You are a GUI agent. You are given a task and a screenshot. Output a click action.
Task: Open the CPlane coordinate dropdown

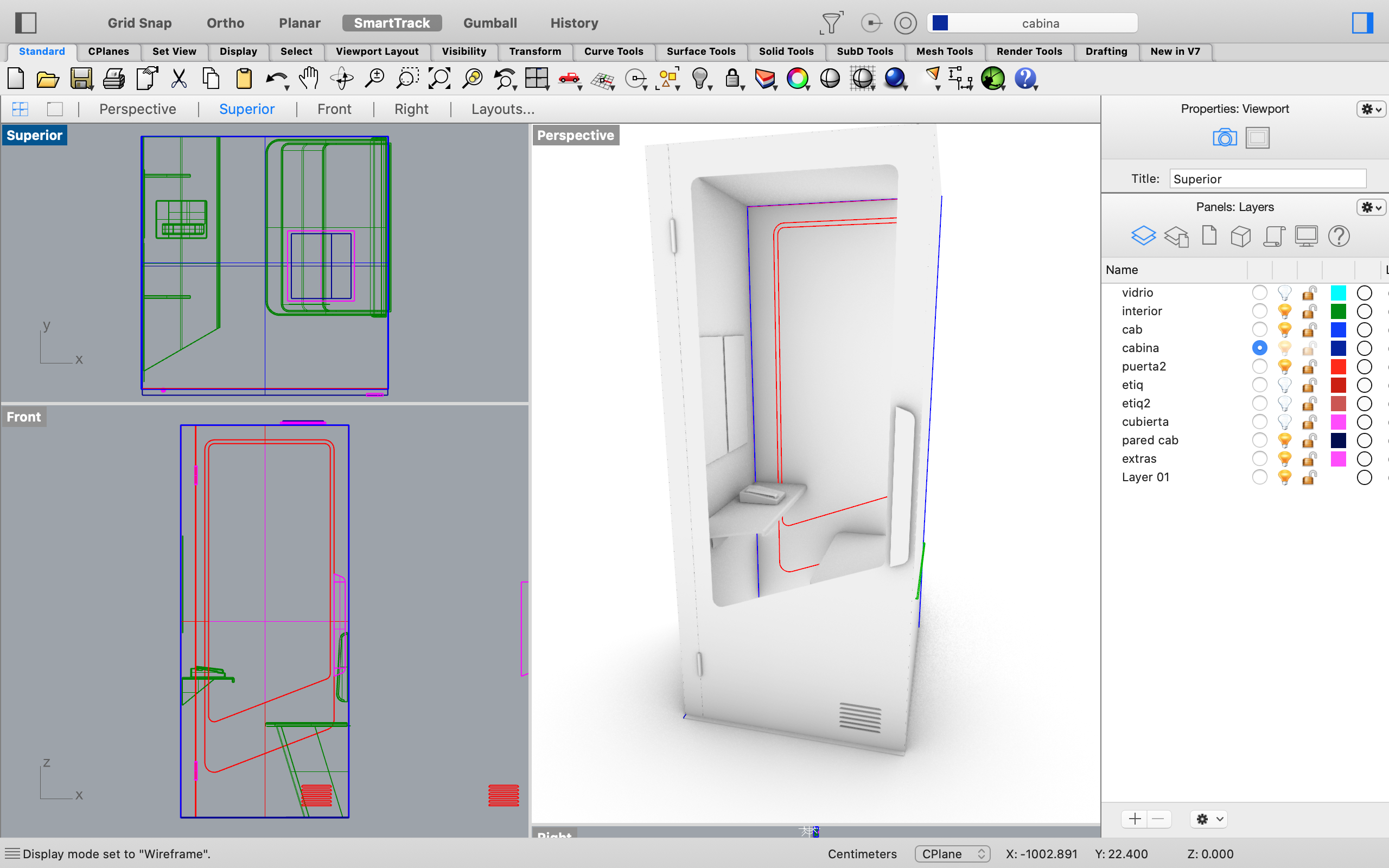click(x=952, y=854)
